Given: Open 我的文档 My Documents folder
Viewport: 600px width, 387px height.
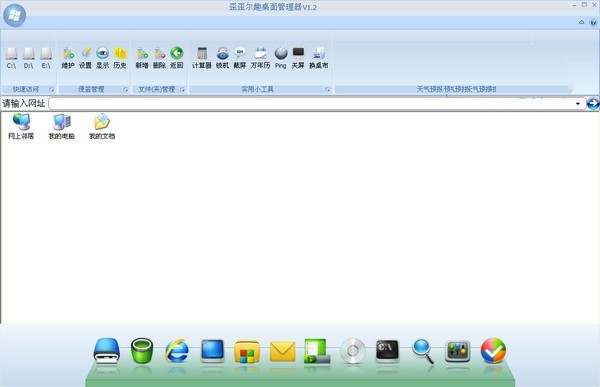Looking at the screenshot, I should (x=102, y=126).
